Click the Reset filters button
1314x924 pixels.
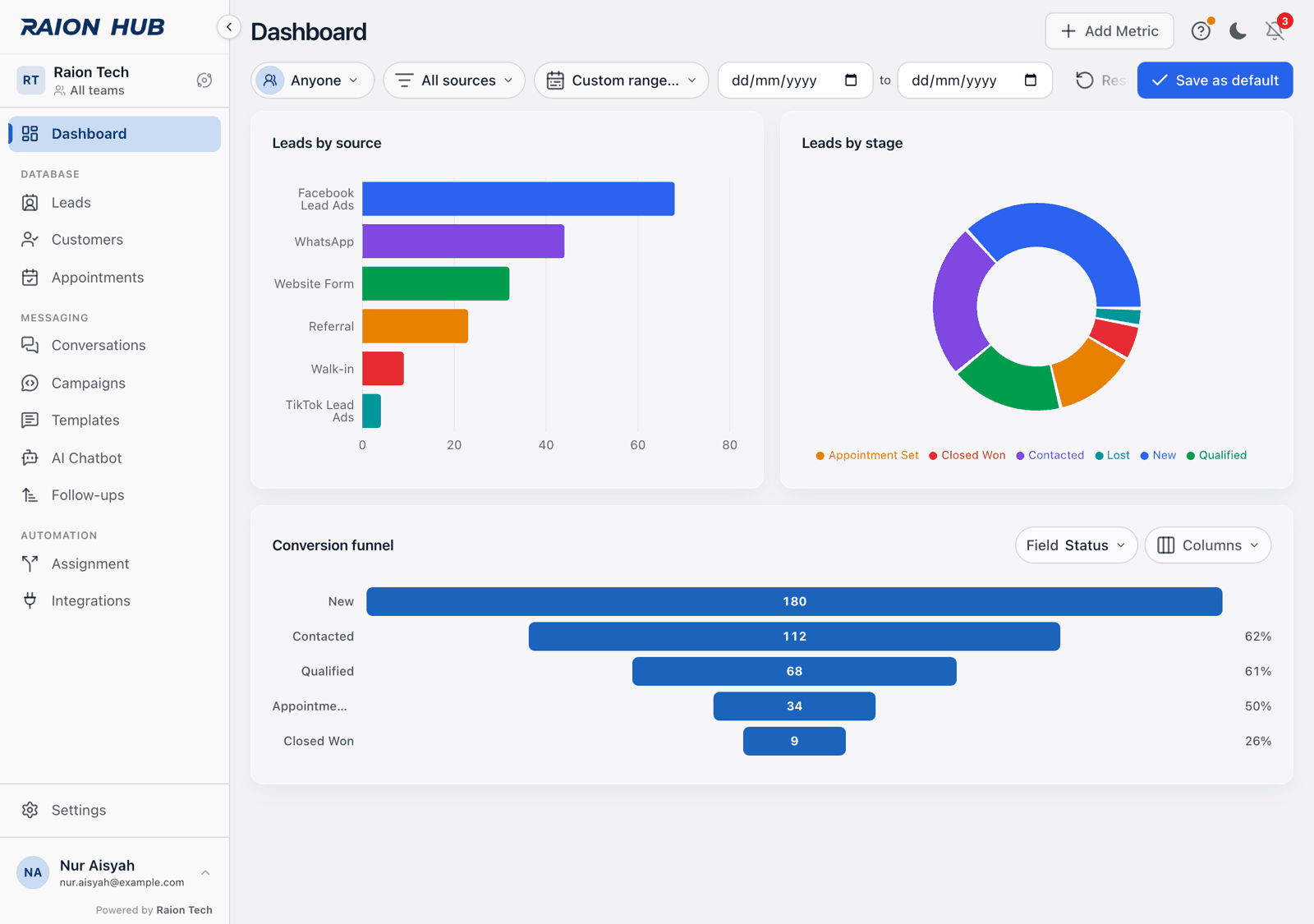tap(1100, 80)
